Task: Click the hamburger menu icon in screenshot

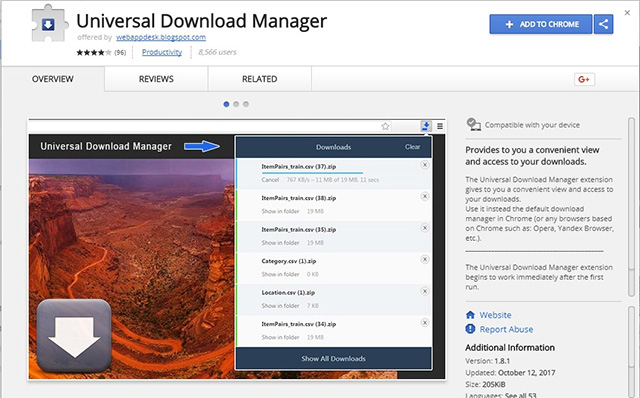Action: 440,126
